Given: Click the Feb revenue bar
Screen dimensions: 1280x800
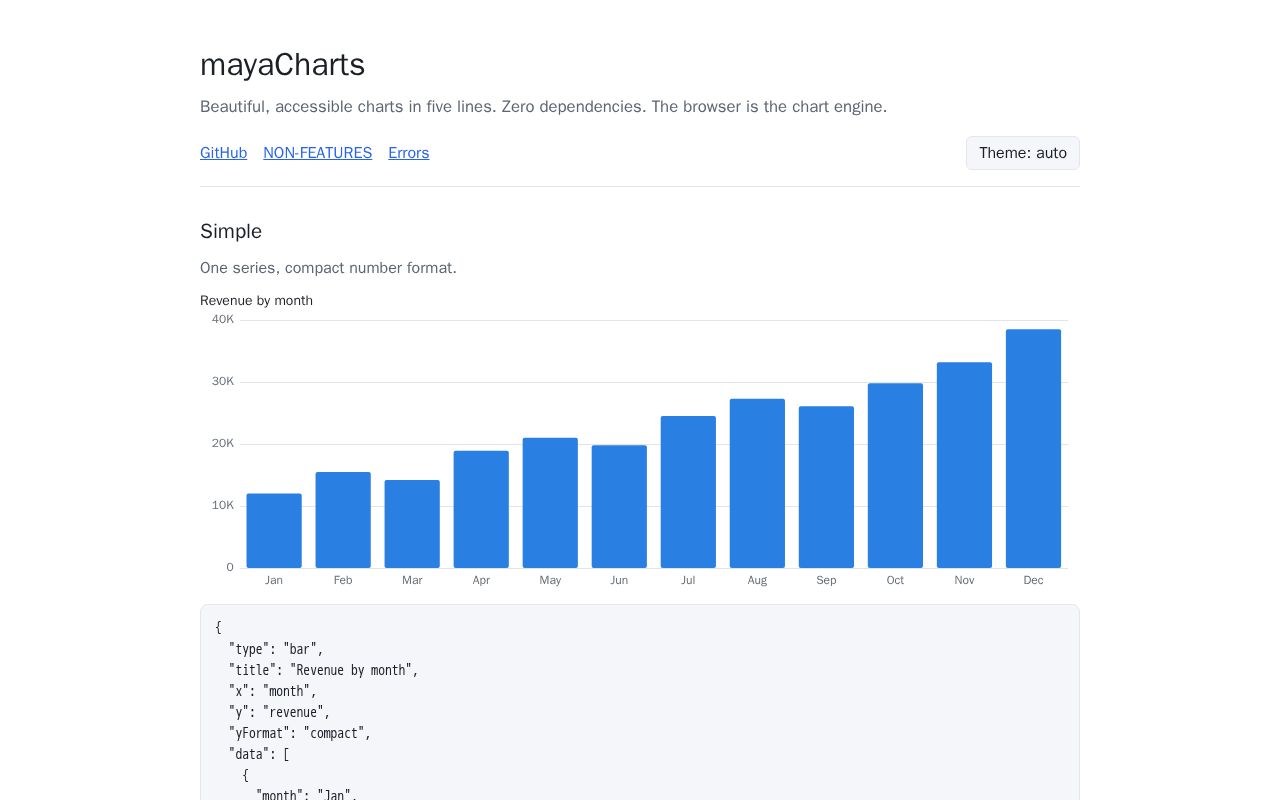Looking at the screenshot, I should point(343,520).
